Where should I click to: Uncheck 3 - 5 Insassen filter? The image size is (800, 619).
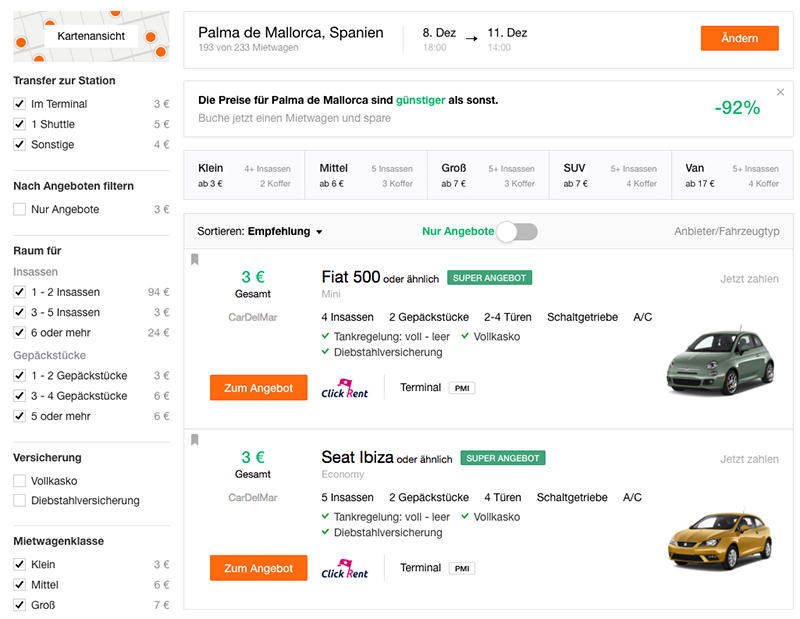point(19,312)
